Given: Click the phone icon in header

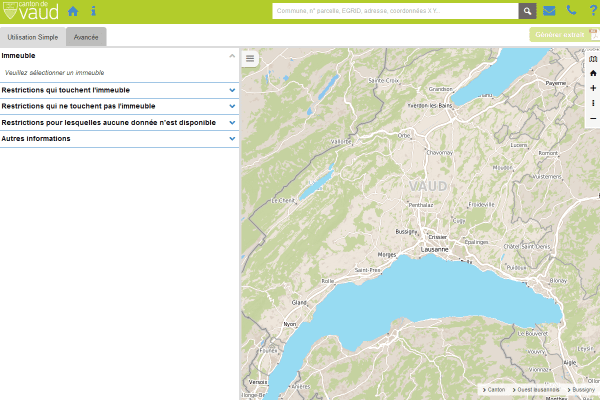Looking at the screenshot, I should [571, 10].
